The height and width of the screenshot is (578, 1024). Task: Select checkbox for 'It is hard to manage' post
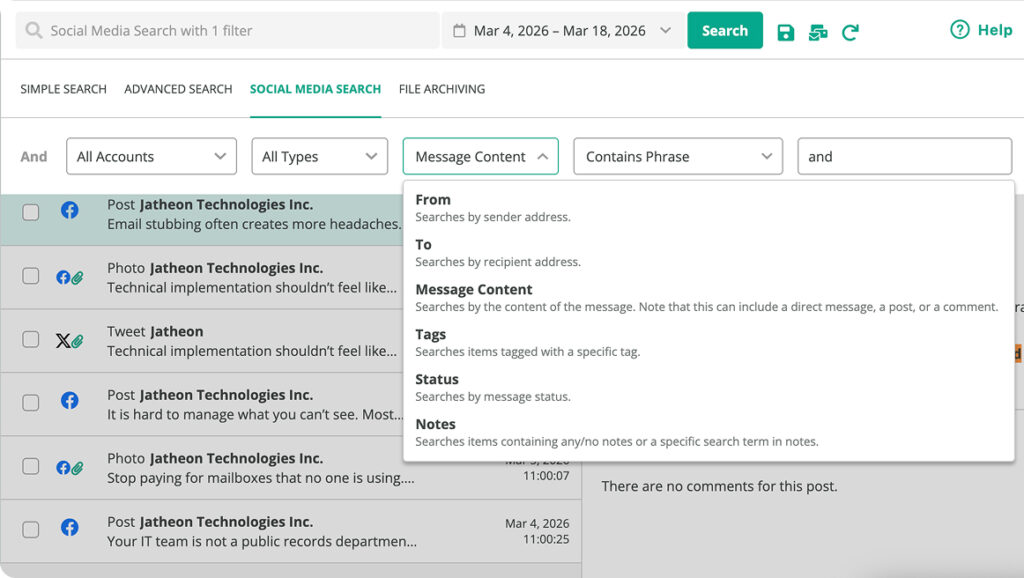(31, 402)
